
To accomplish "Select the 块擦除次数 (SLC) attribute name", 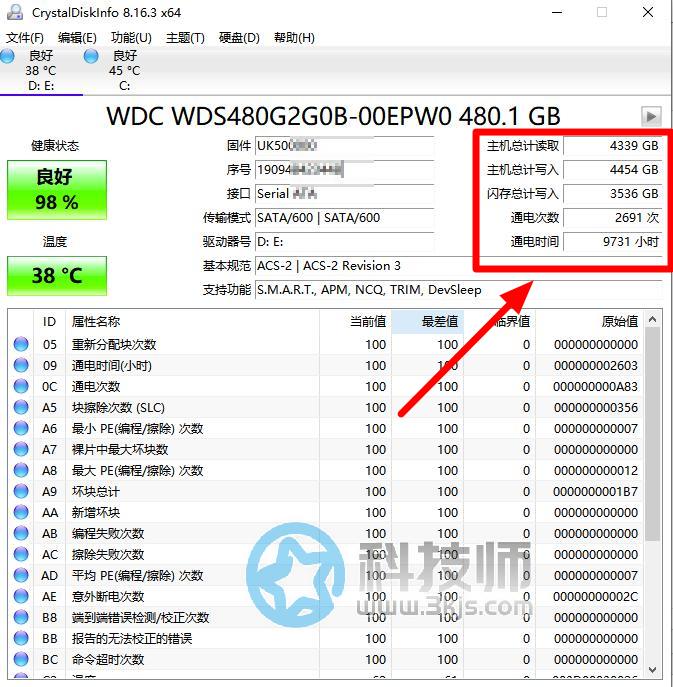I will click(118, 407).
